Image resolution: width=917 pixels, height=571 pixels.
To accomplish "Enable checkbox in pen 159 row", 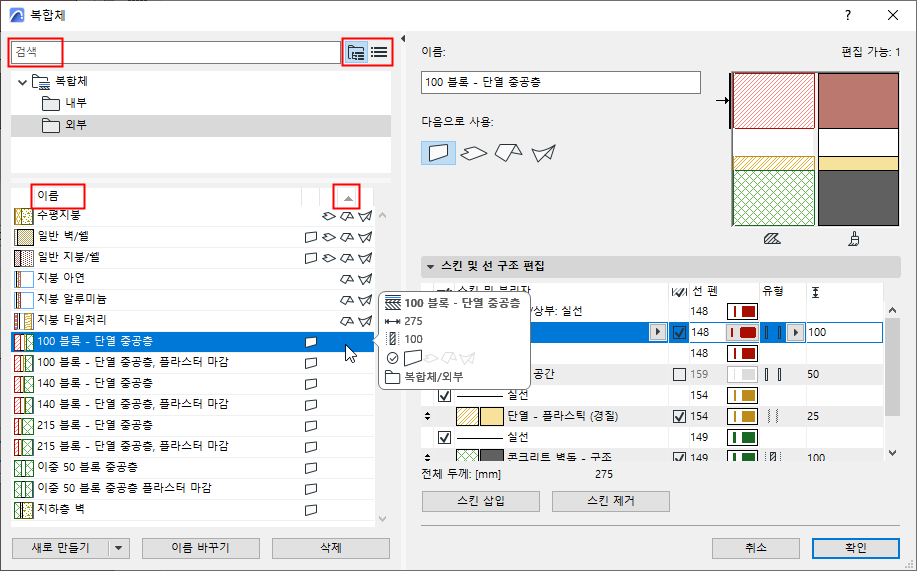I will click(679, 374).
